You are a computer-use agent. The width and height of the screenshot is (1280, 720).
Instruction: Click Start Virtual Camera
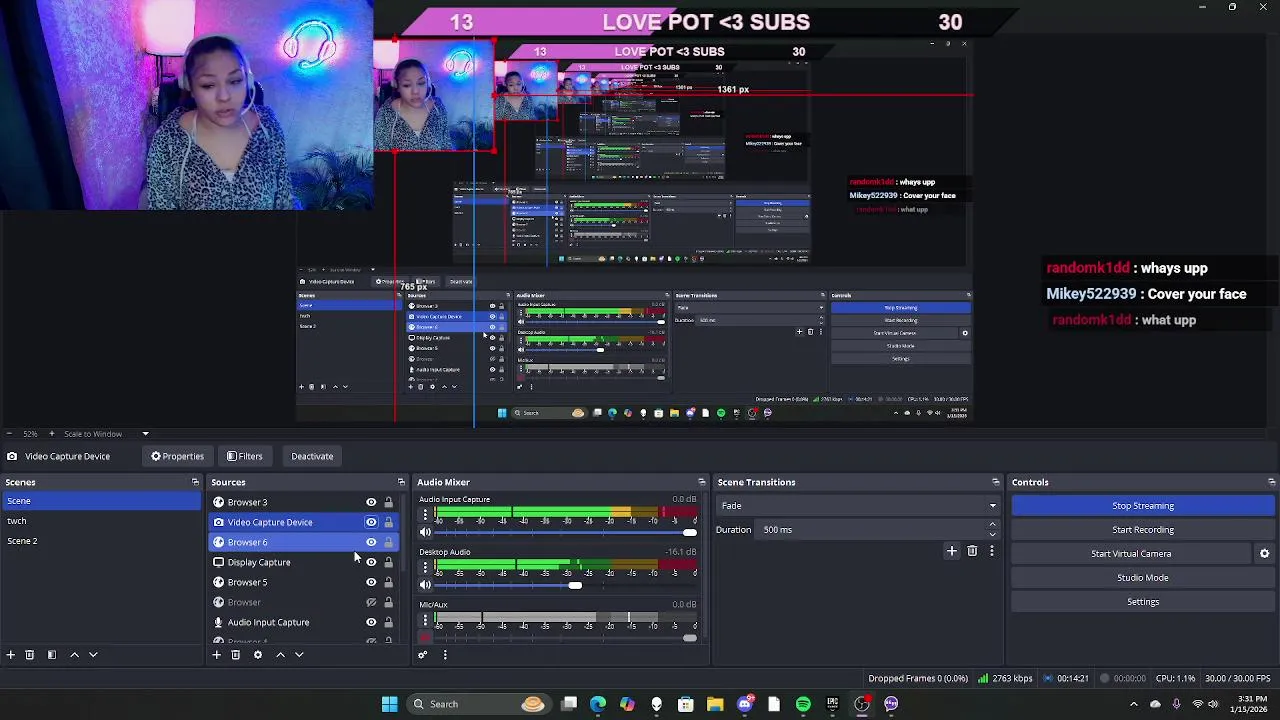(1131, 554)
